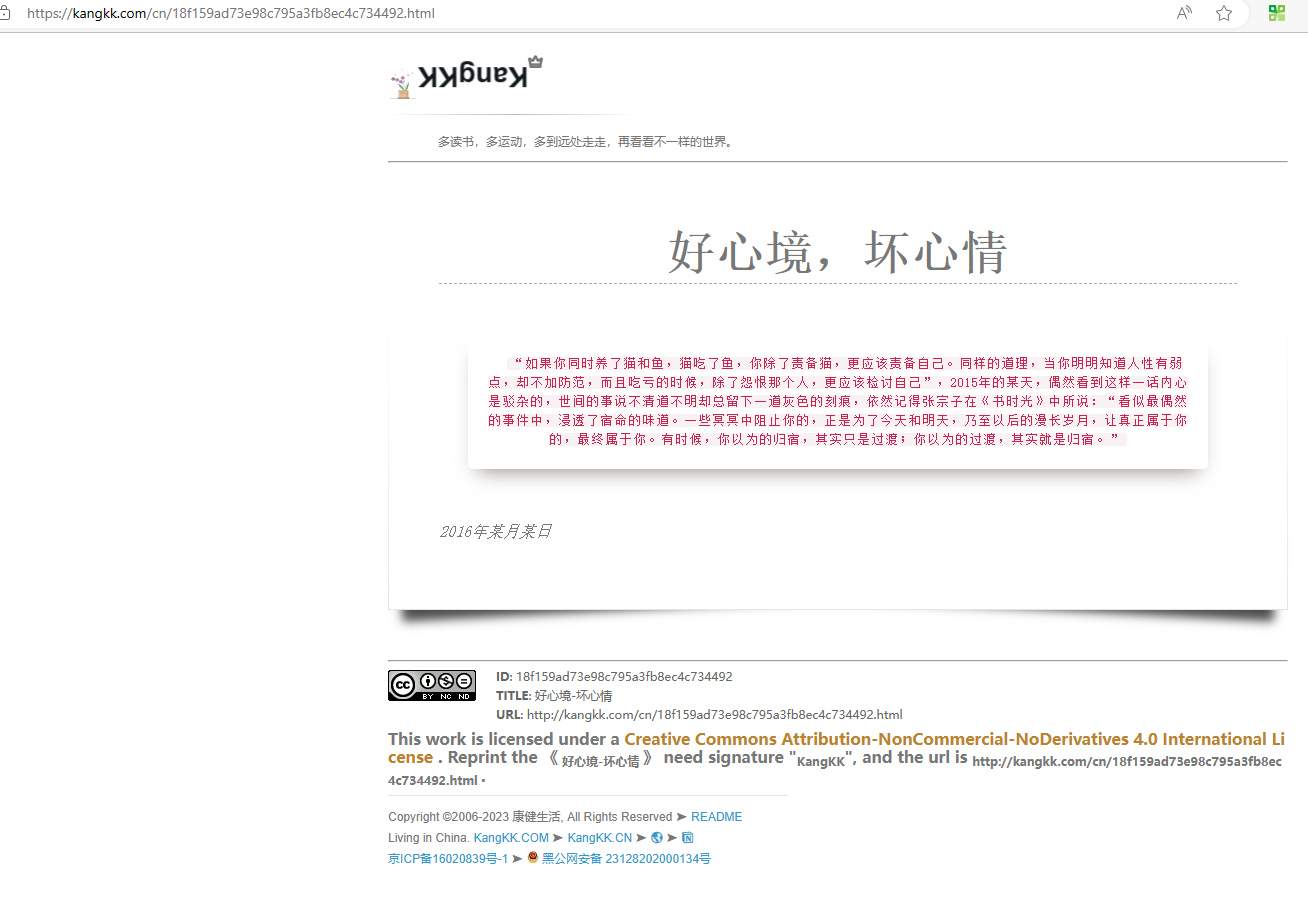Open the KangKK.CN link
The height and width of the screenshot is (897, 1308).
[x=599, y=837]
